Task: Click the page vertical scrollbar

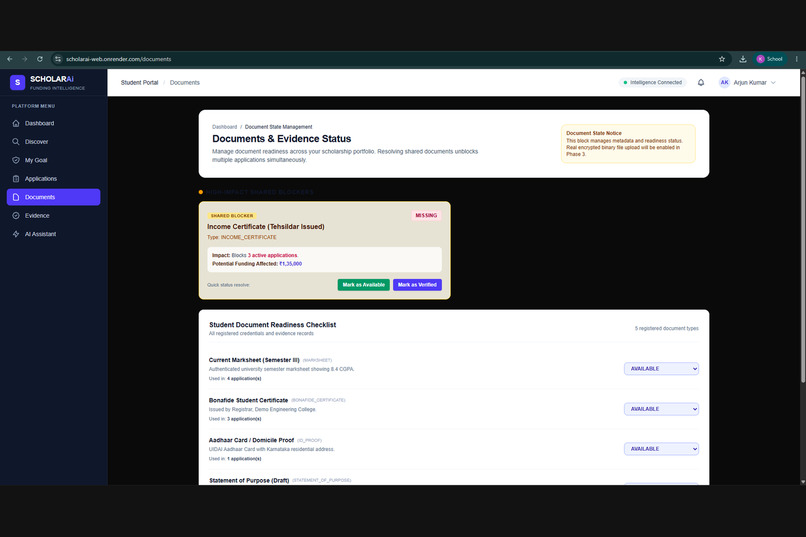Action: (x=803, y=230)
